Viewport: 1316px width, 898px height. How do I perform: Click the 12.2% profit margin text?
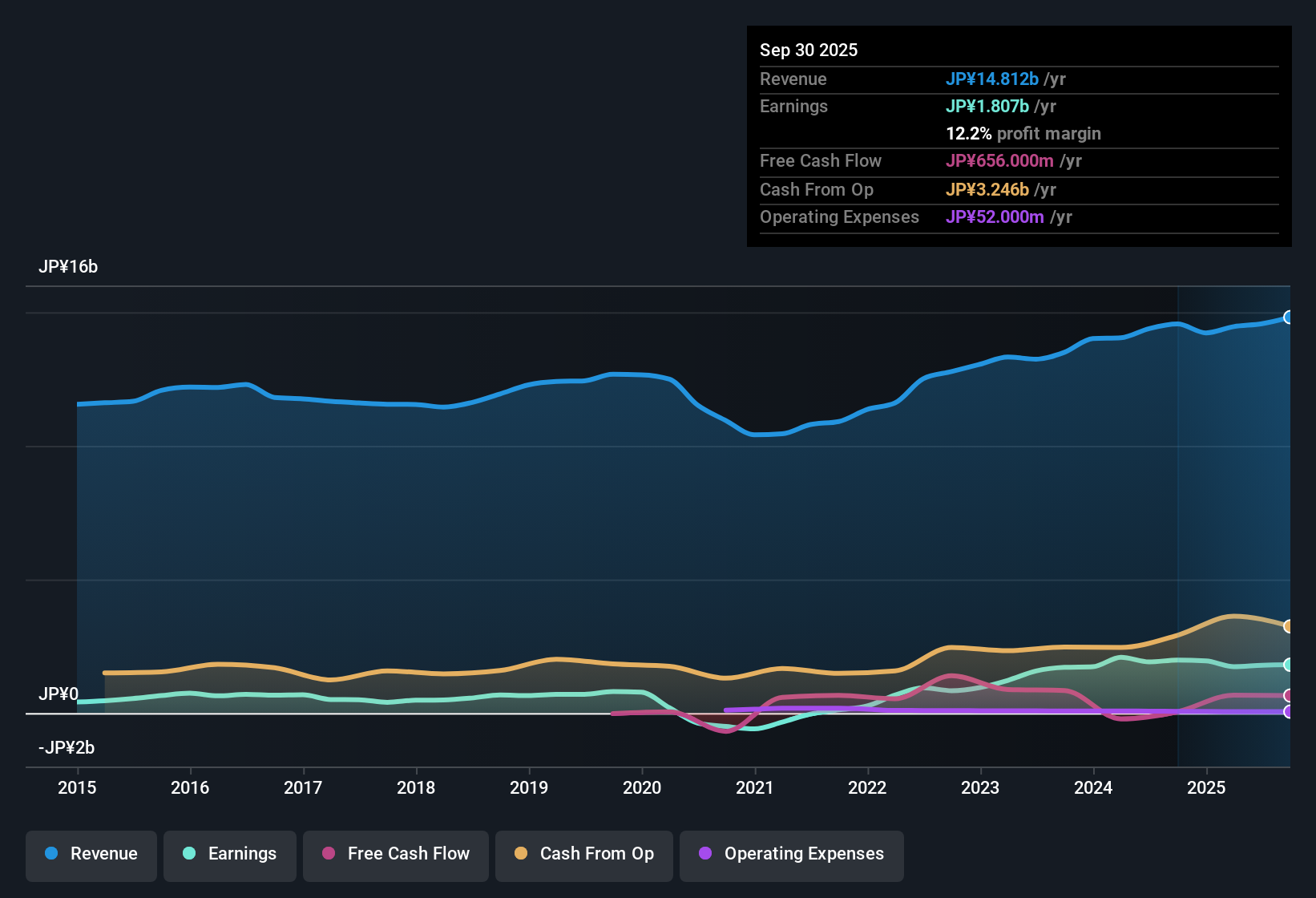[1023, 133]
